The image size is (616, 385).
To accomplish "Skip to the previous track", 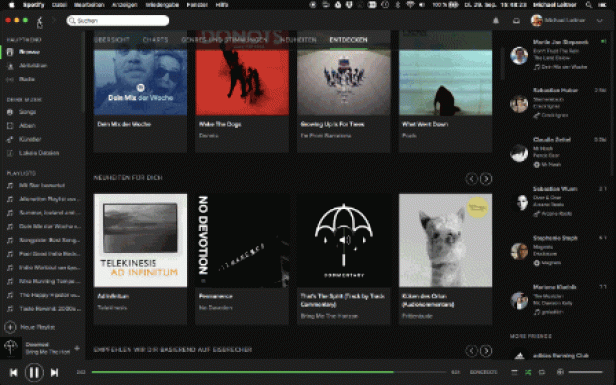I will click(x=13, y=372).
